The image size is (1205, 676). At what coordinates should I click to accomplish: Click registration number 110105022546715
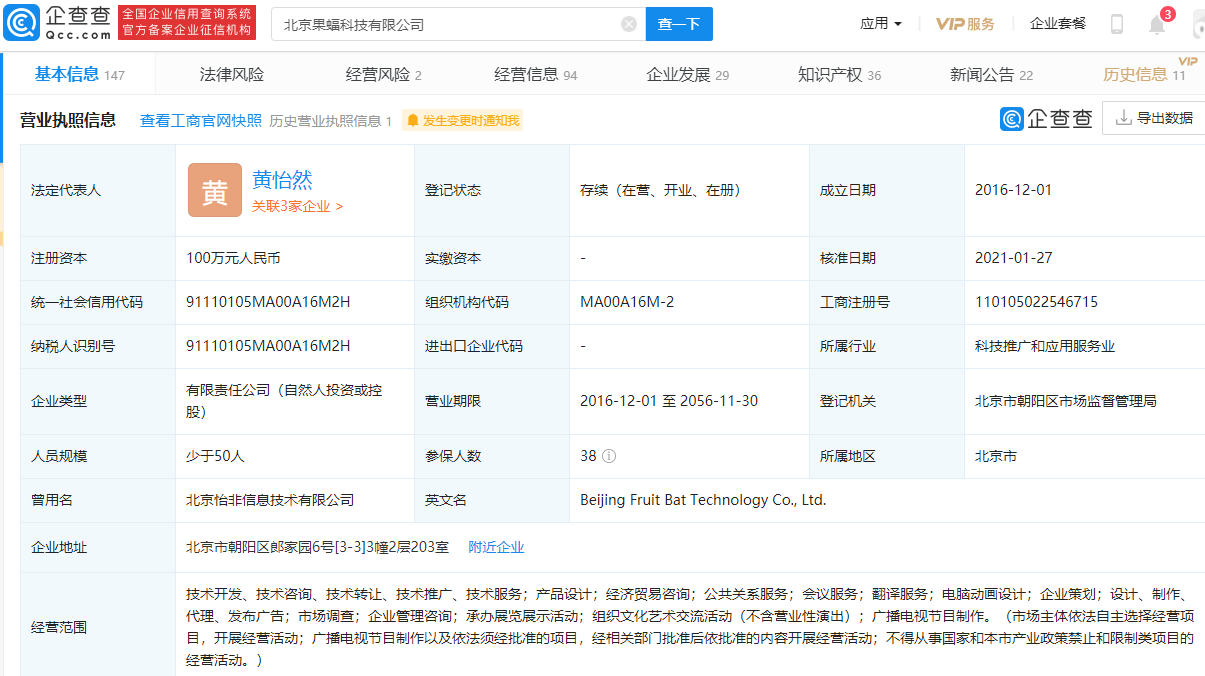coord(1036,302)
